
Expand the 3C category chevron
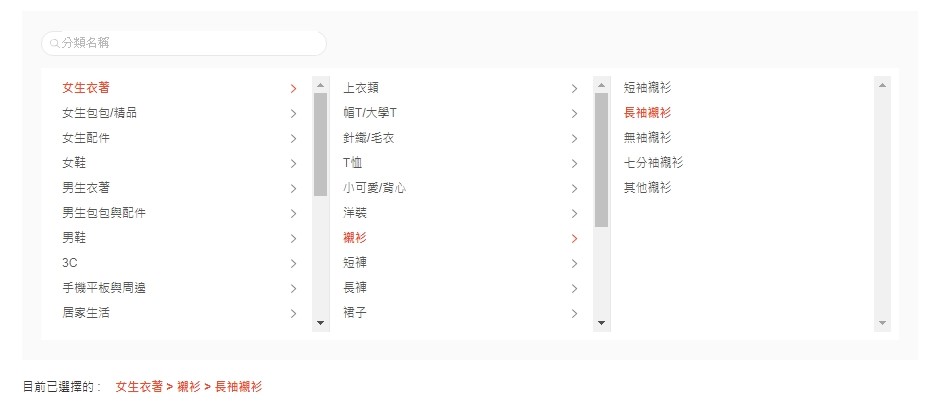[x=293, y=263]
